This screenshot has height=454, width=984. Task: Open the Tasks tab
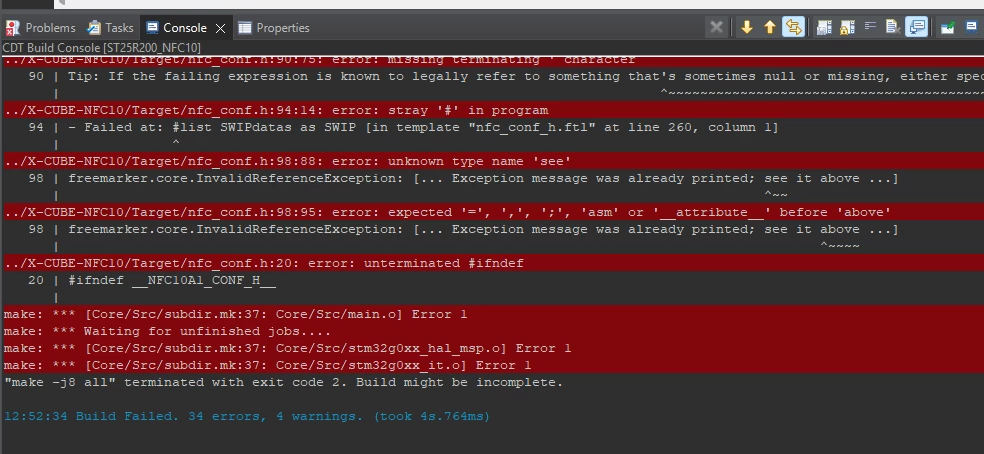click(x=110, y=28)
